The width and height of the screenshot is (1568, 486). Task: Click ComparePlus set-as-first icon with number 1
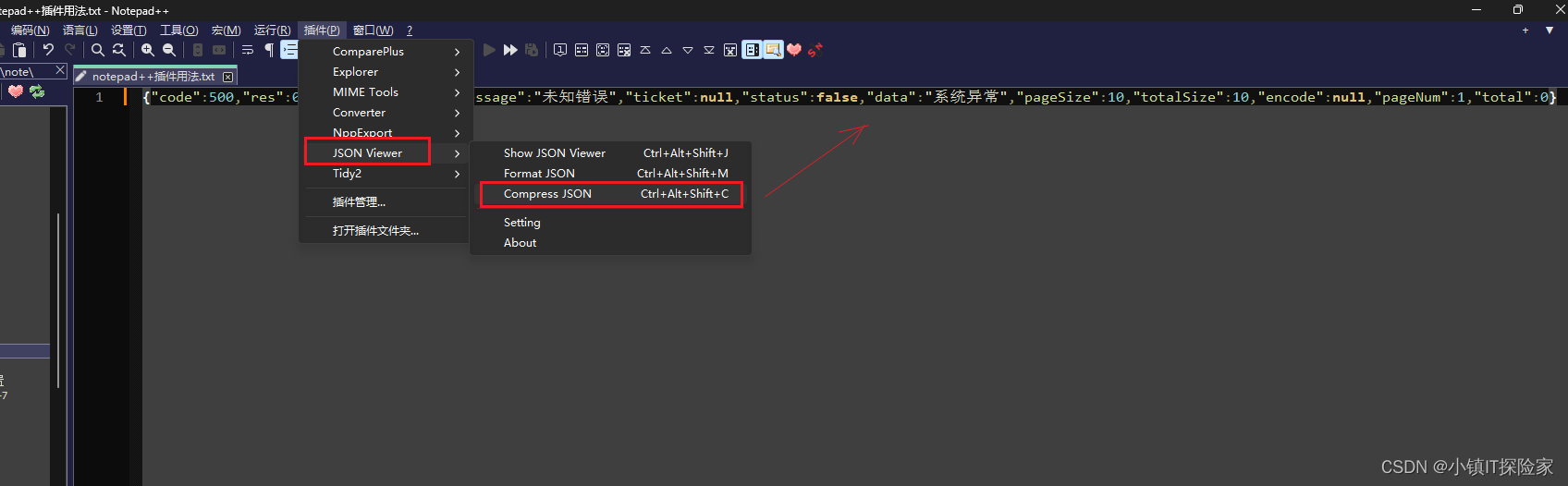560,50
